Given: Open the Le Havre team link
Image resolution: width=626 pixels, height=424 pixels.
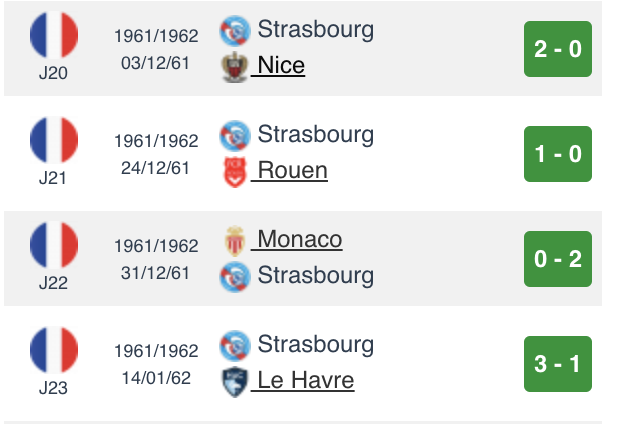Looking at the screenshot, I should [305, 381].
